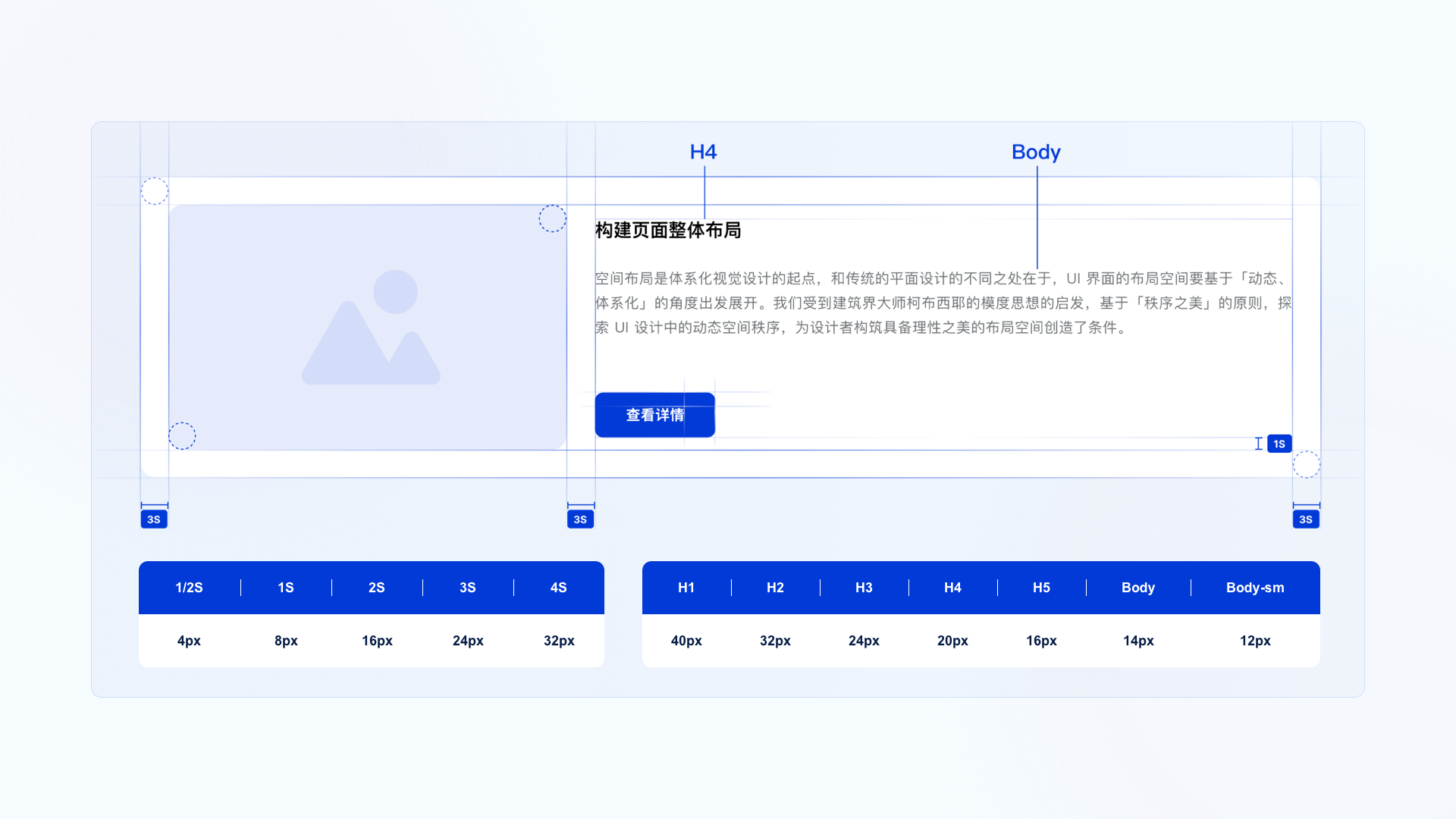Click the dashed circle at card's top-left corner

click(x=155, y=191)
